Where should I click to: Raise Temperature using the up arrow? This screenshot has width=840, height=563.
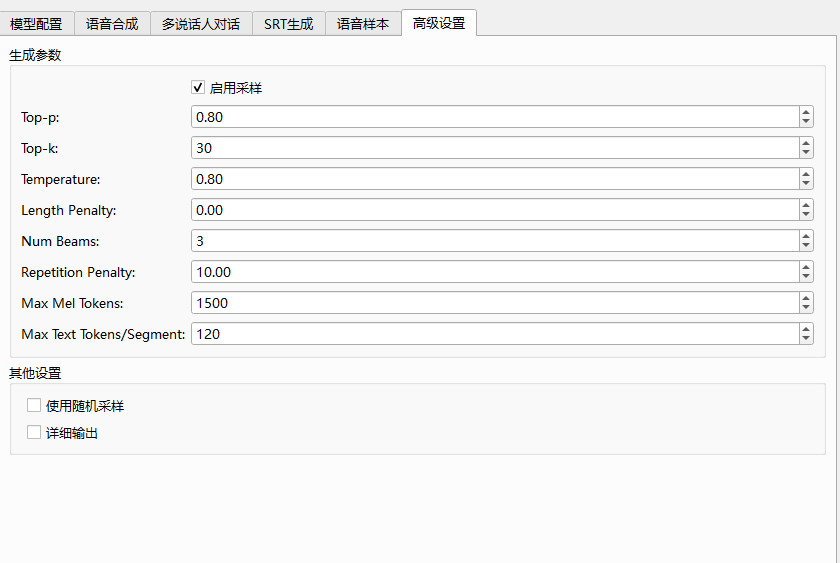tap(806, 174)
